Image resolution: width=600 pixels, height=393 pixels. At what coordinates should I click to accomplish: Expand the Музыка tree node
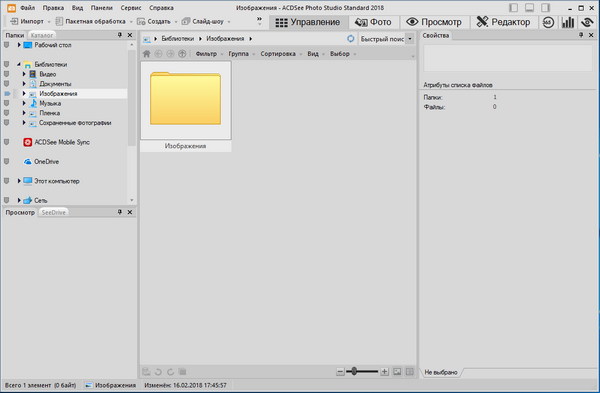(24, 103)
